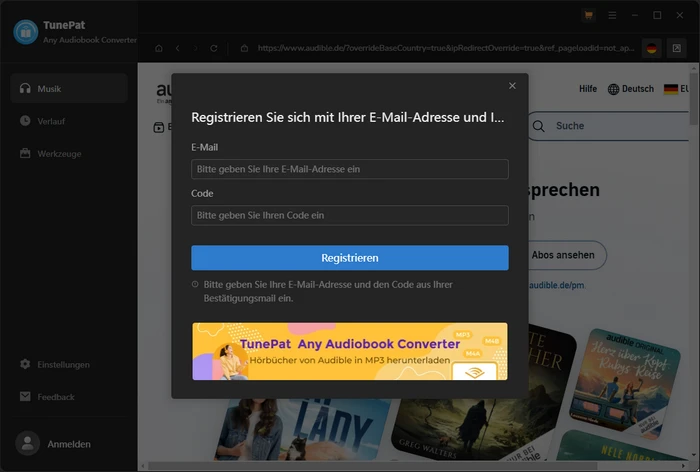Maximize the TunePat window

tap(657, 15)
